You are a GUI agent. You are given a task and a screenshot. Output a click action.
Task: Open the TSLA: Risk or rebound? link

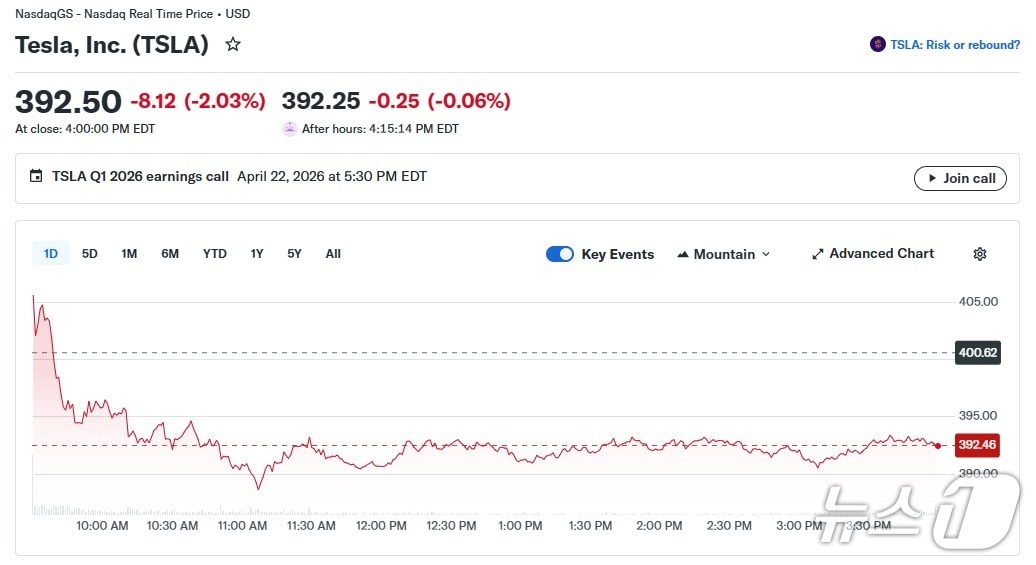point(955,45)
